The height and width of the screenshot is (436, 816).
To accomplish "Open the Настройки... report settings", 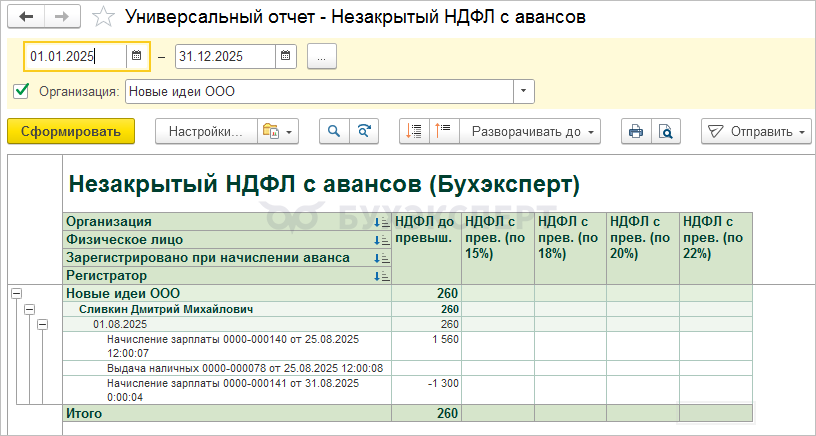I will click(204, 131).
